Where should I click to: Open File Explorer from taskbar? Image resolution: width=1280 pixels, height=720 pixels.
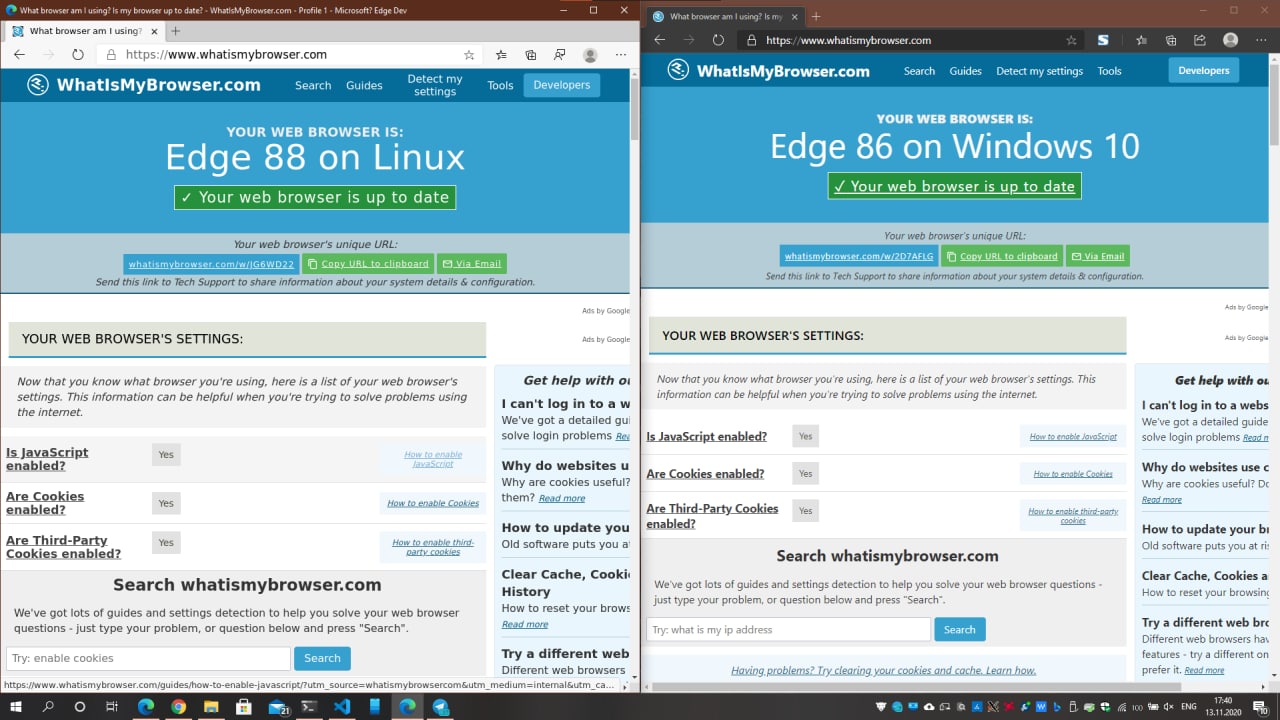[211, 707]
